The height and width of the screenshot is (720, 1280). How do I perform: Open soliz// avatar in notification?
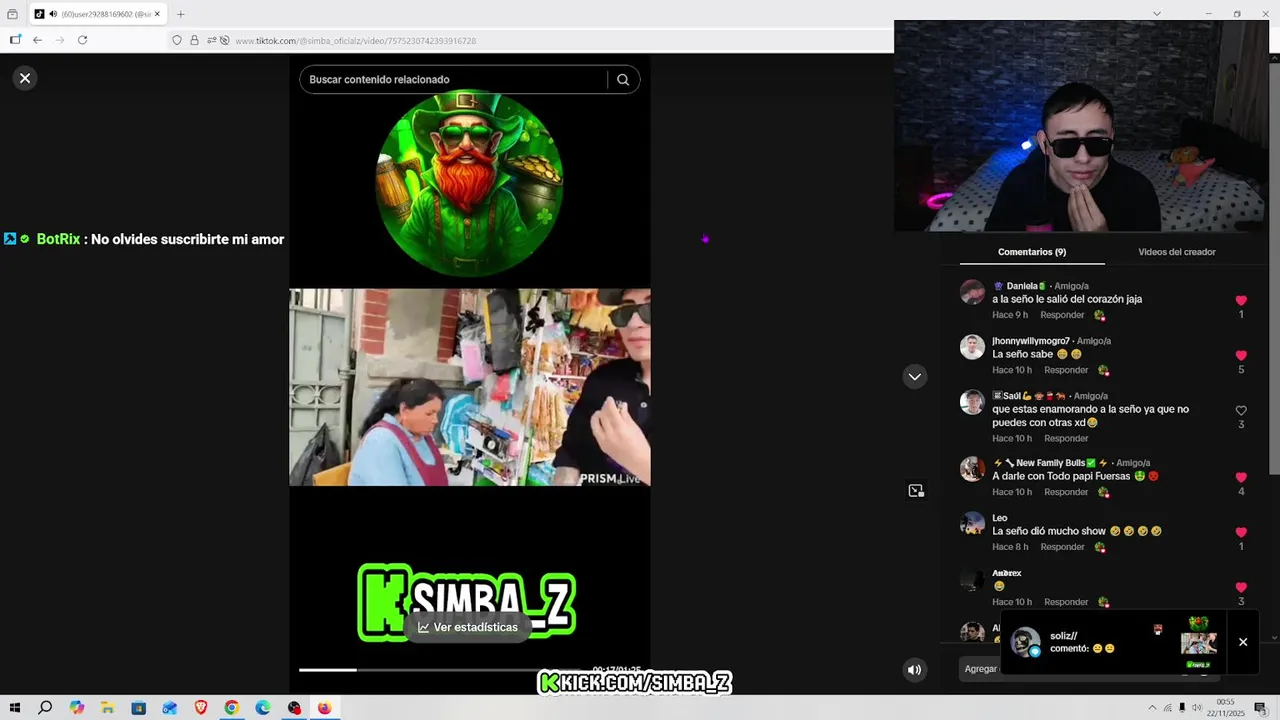[x=1025, y=642]
